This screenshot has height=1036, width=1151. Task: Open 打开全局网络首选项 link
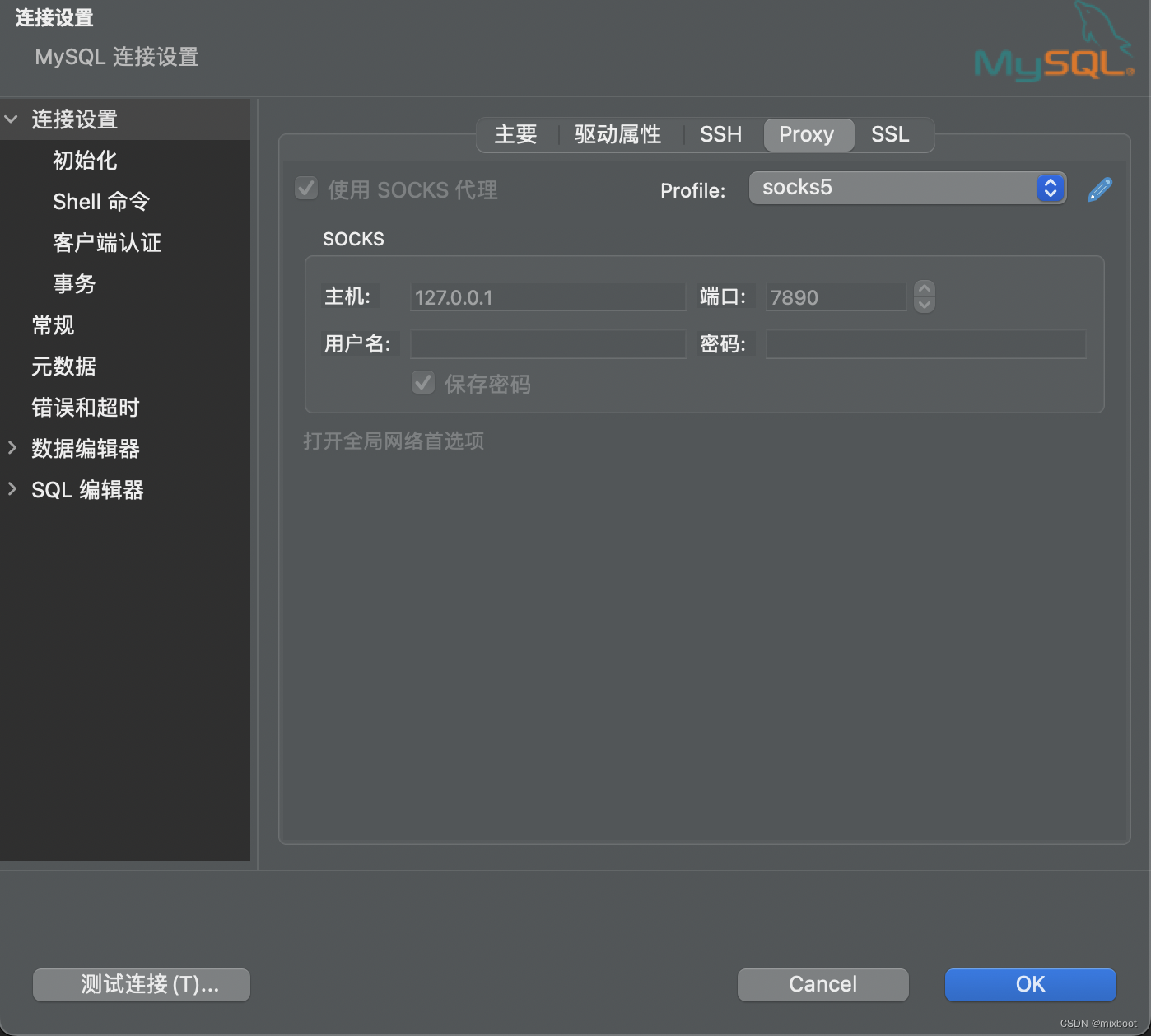[394, 441]
